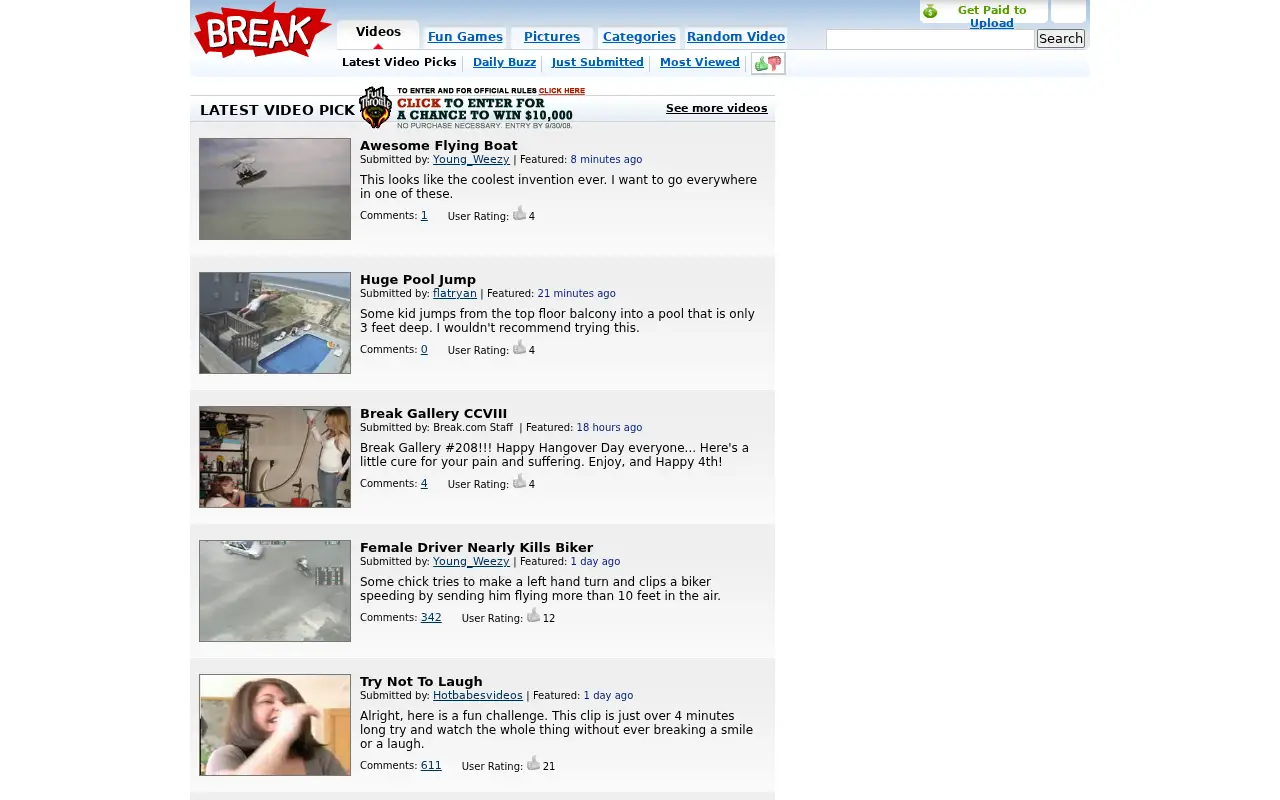Open Awesome Flying Boat video thumbnail
This screenshot has height=800, width=1280.
coord(275,189)
